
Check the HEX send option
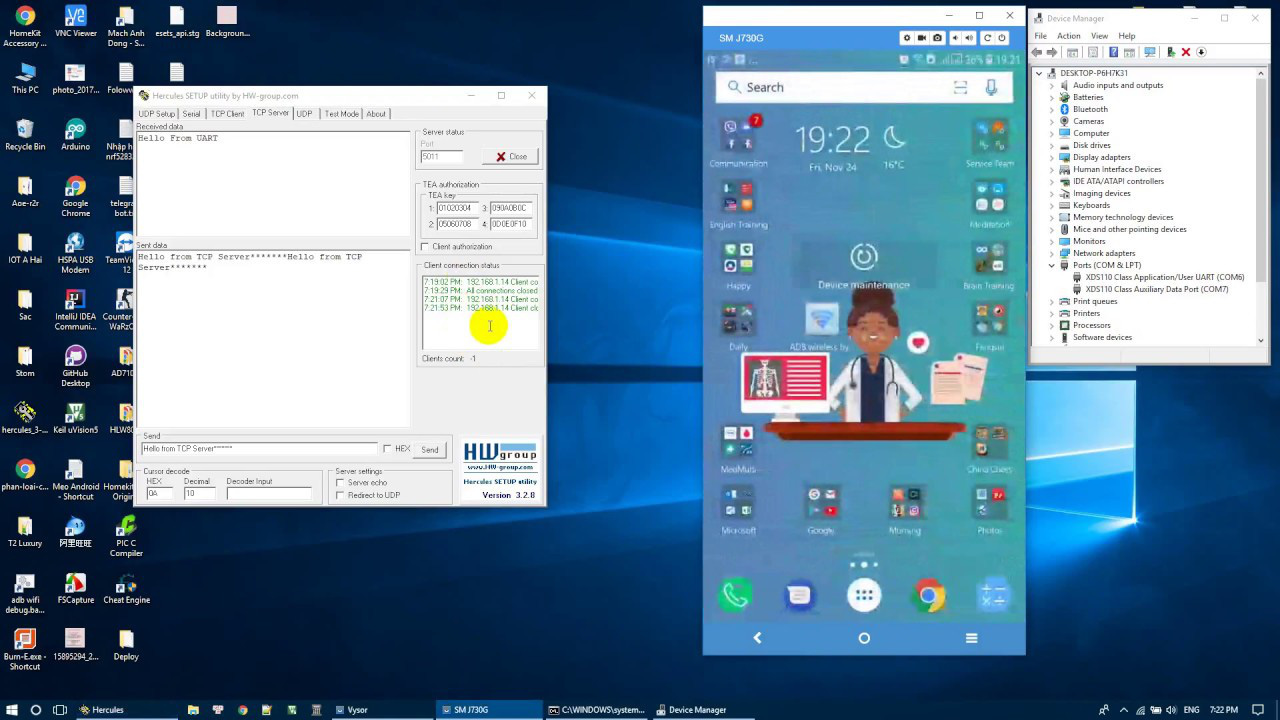click(x=388, y=449)
